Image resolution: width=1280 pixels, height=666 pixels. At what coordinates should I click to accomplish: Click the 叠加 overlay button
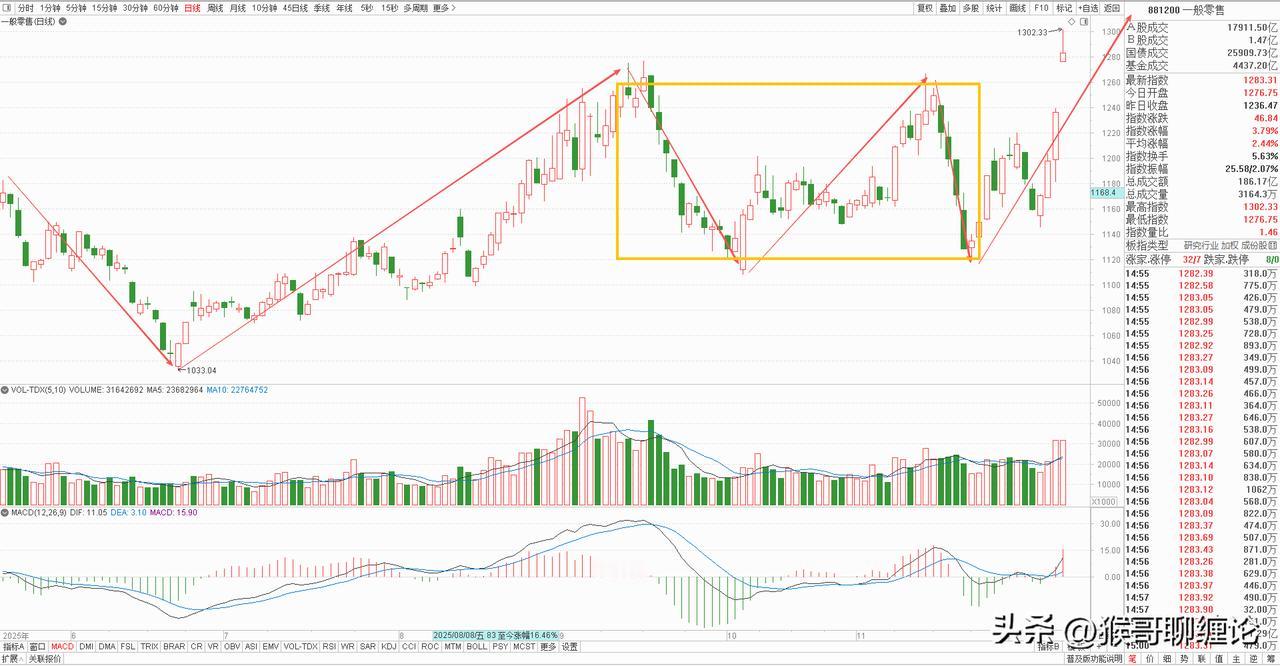[x=948, y=8]
